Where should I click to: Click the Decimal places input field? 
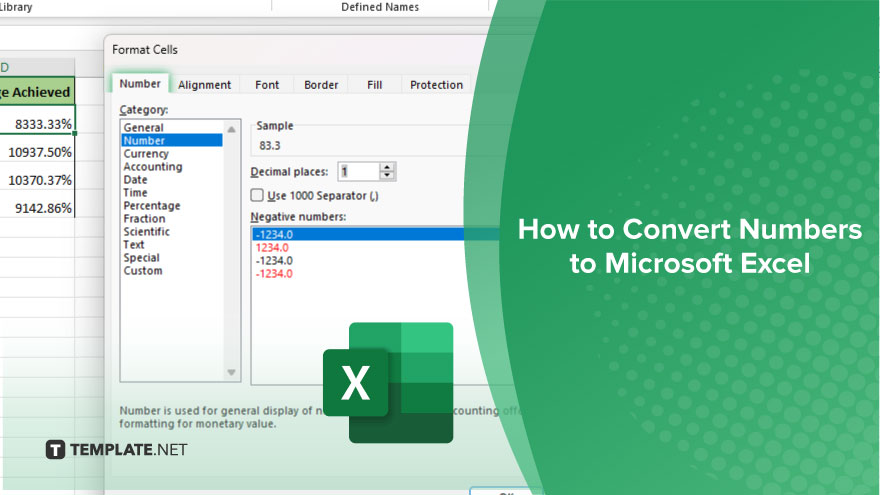(359, 172)
